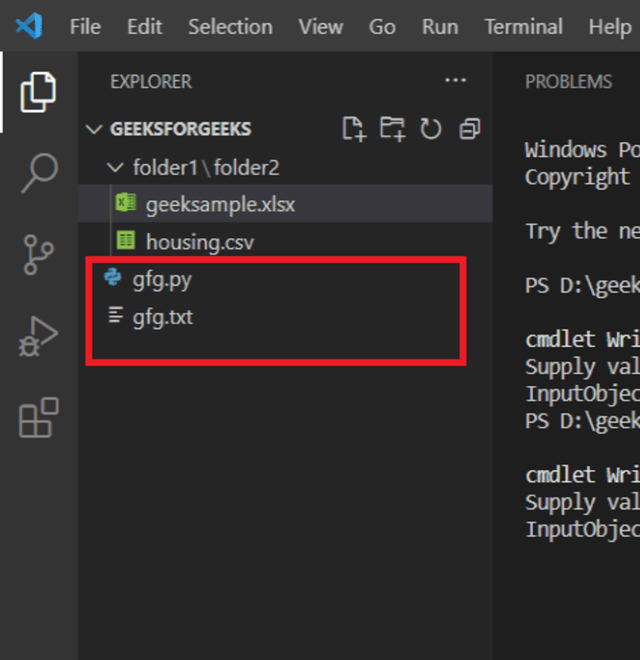Click the New File icon
Viewport: 640px width, 660px height.
[x=354, y=129]
